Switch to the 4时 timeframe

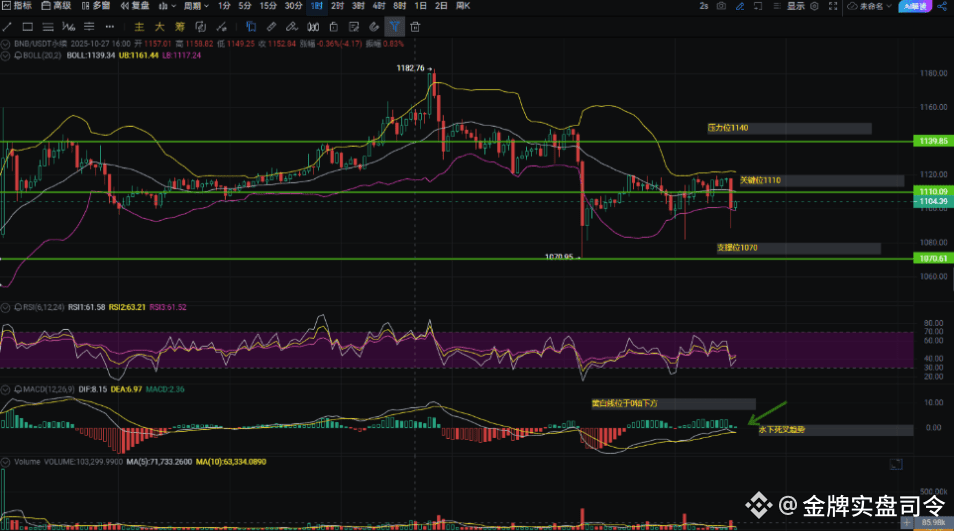pyautogui.click(x=378, y=5)
